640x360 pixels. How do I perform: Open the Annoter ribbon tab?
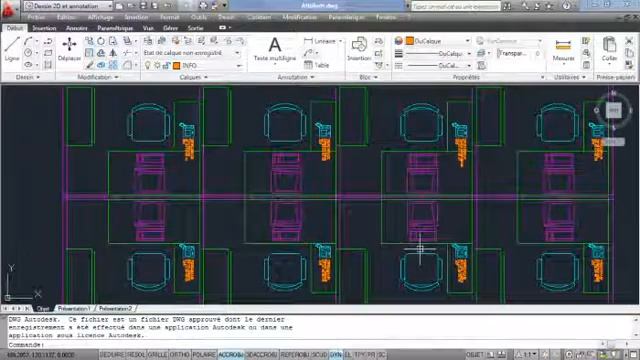click(77, 28)
